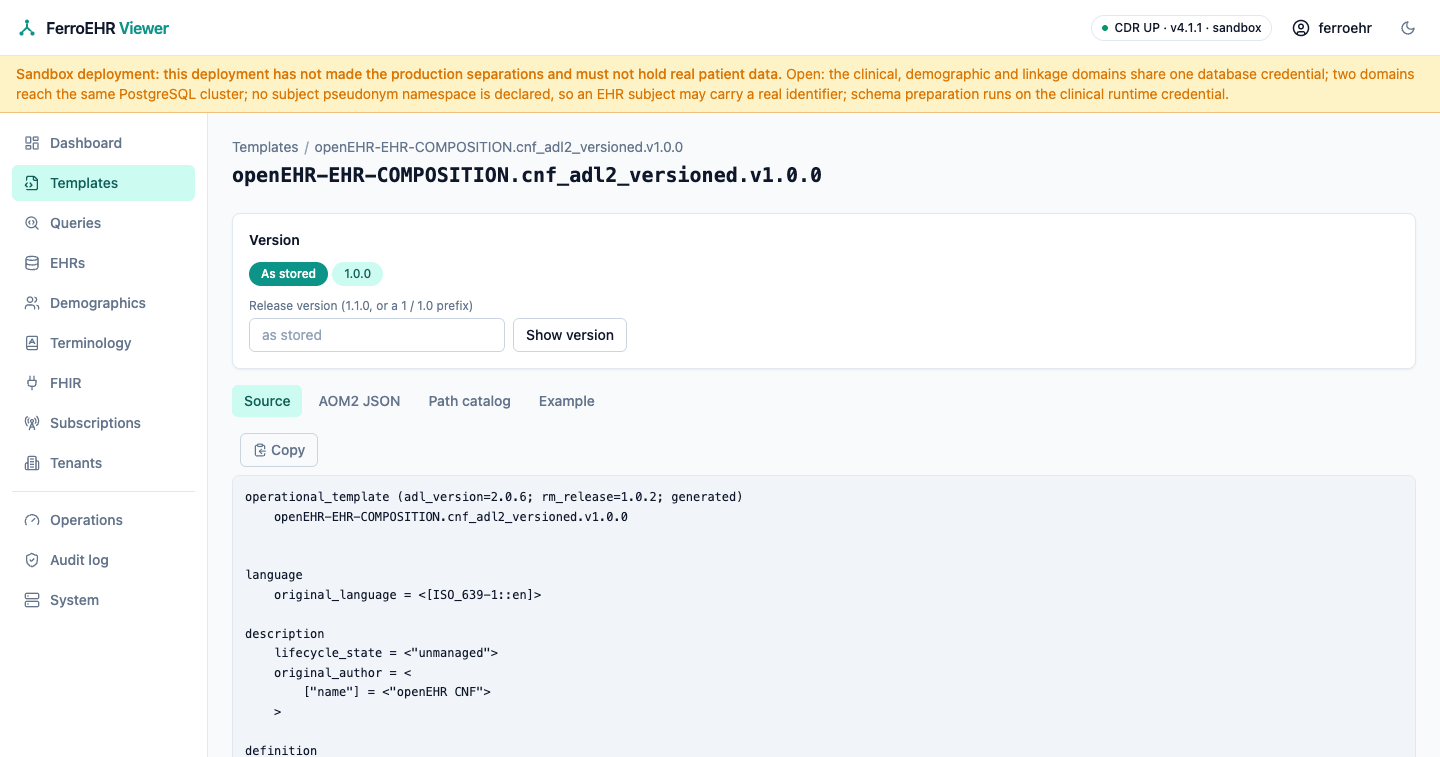The height and width of the screenshot is (757, 1440).
Task: Select the As stored version pill
Action: click(x=288, y=274)
